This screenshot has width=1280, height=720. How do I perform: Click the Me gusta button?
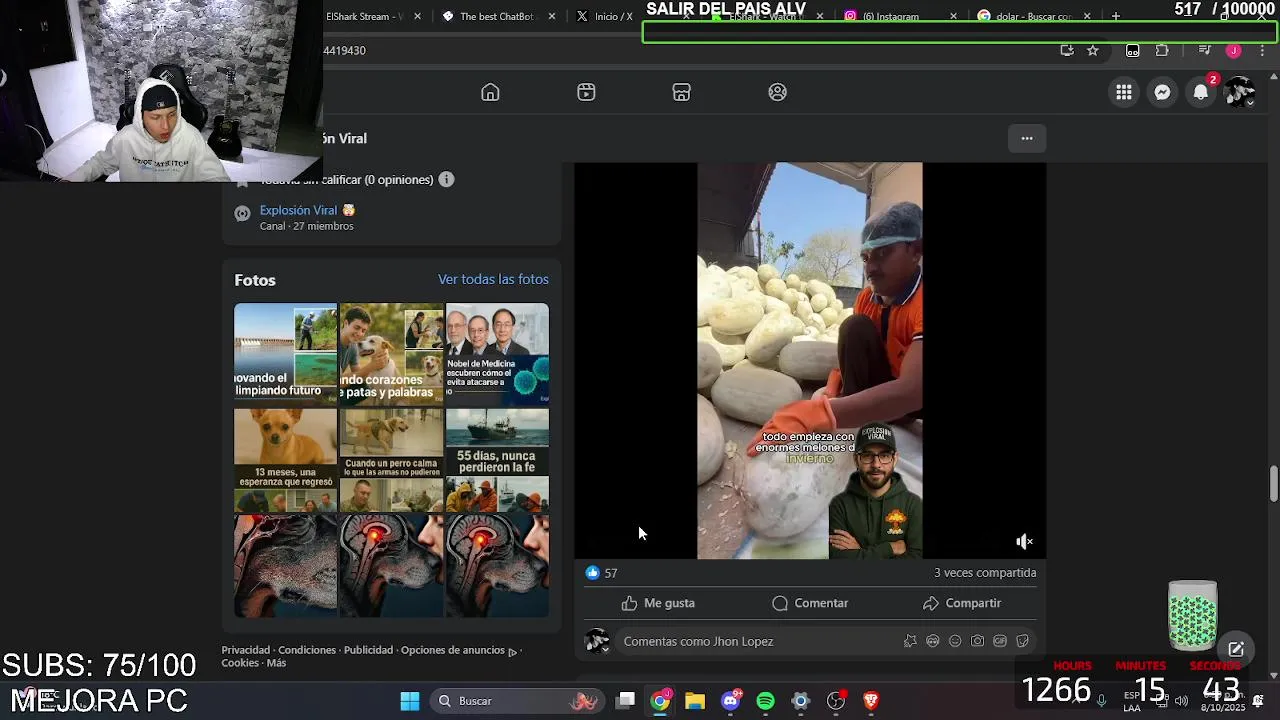pos(657,603)
